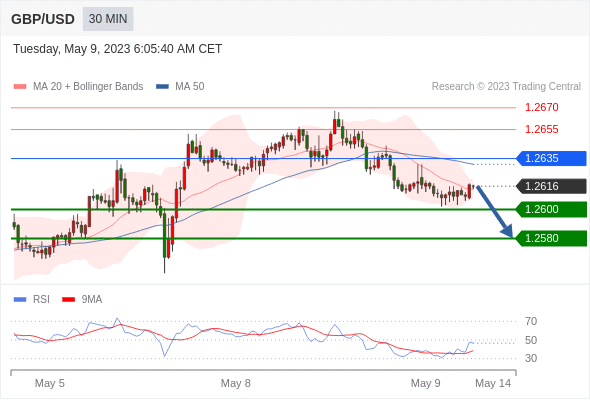Select the 1.2616 current price tag
This screenshot has height=400, width=590.
click(x=551, y=186)
